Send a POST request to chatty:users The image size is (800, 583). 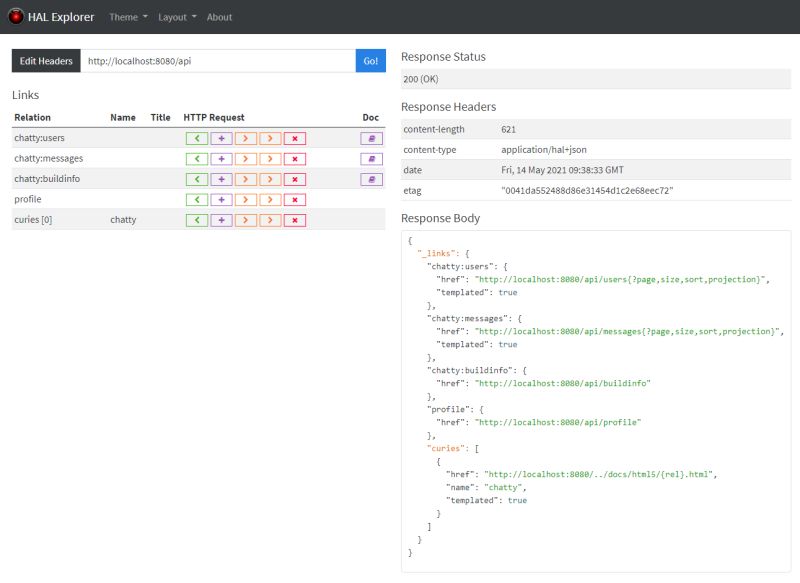221,138
